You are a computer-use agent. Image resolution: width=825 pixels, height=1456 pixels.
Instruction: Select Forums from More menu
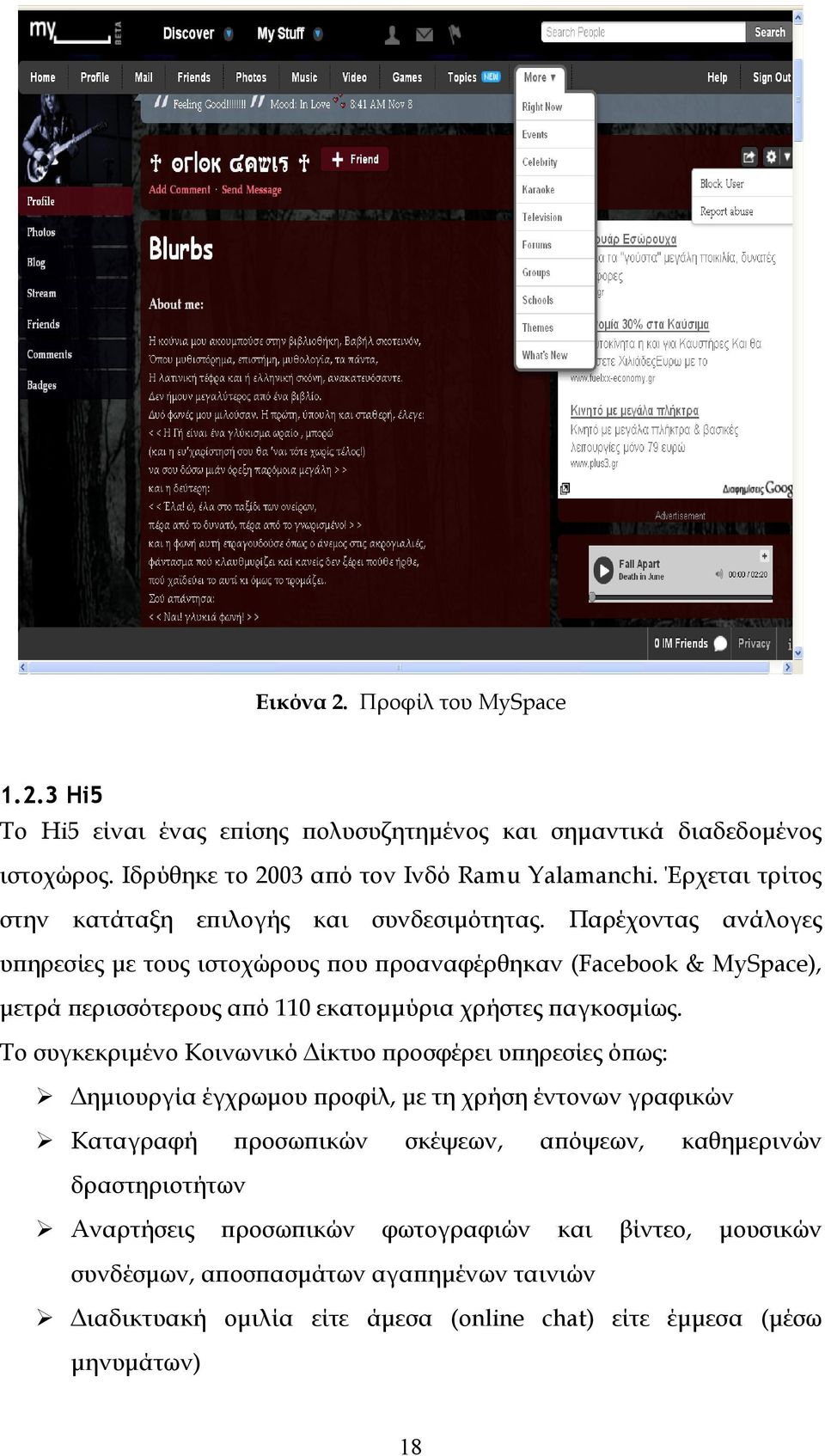(554, 244)
